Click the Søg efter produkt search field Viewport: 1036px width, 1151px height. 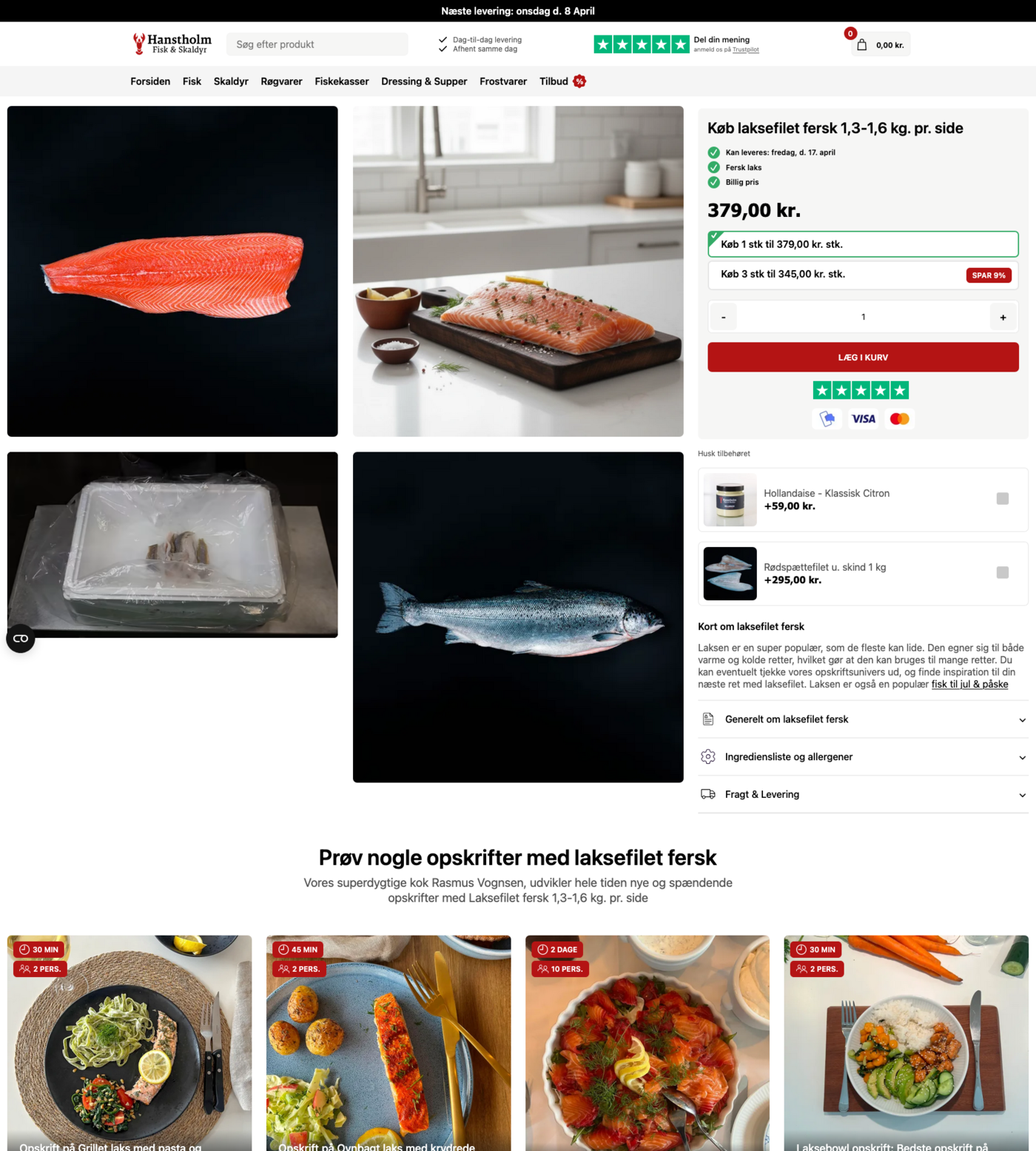coord(317,44)
